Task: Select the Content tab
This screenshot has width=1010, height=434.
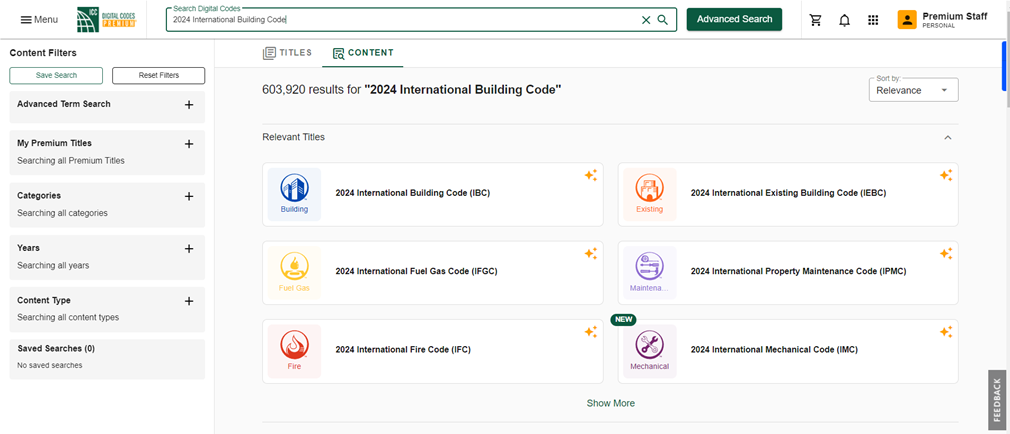Action: [363, 53]
